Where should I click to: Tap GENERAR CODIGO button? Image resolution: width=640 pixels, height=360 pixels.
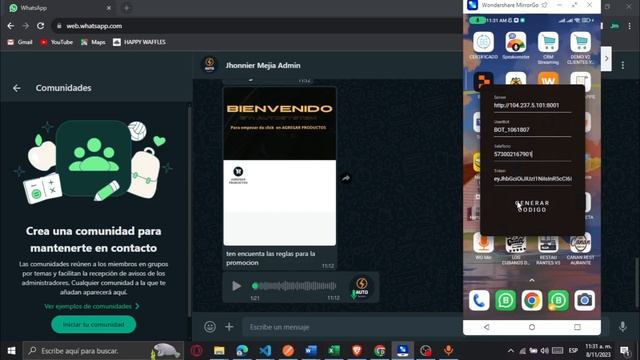coord(532,206)
